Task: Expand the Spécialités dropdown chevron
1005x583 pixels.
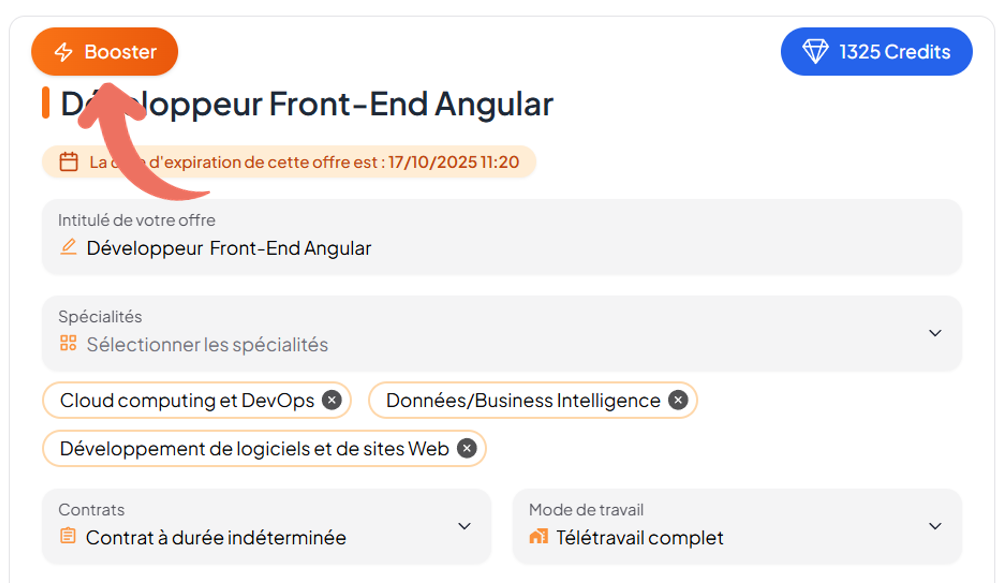Action: [935, 333]
